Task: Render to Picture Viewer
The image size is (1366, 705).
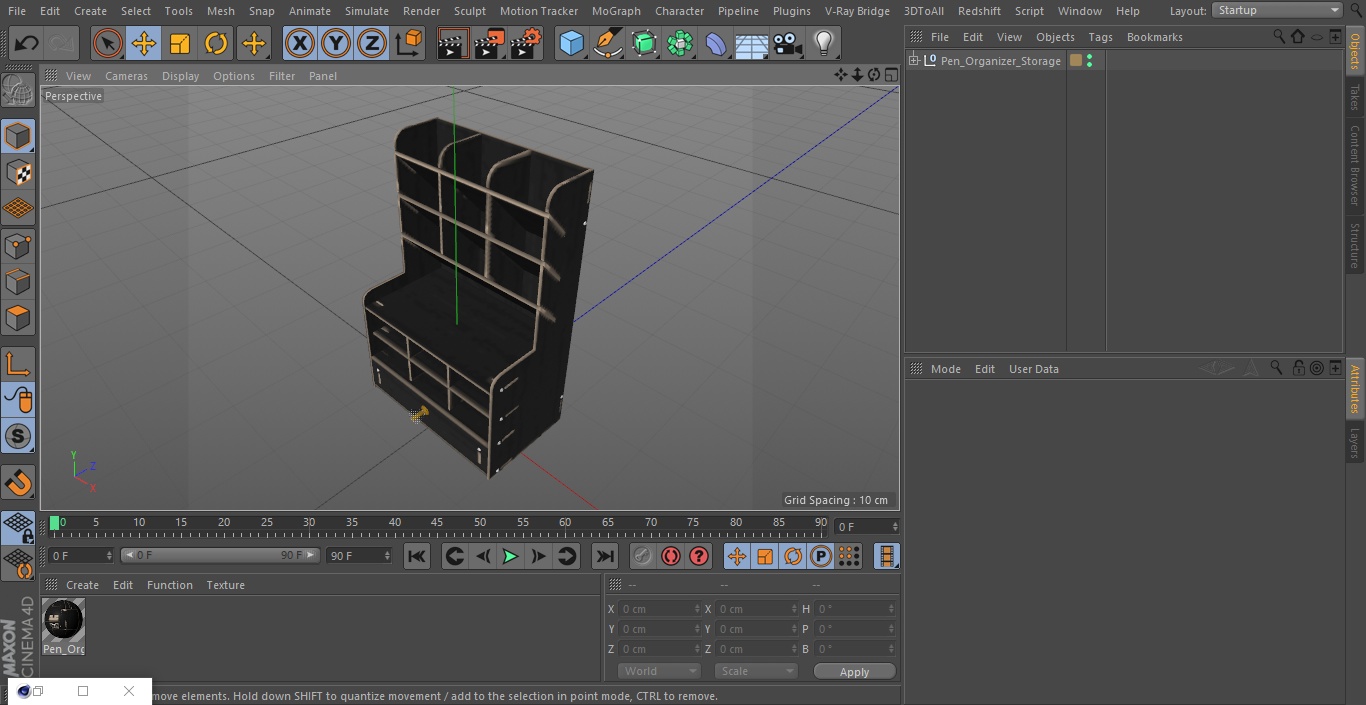Action: coord(489,44)
